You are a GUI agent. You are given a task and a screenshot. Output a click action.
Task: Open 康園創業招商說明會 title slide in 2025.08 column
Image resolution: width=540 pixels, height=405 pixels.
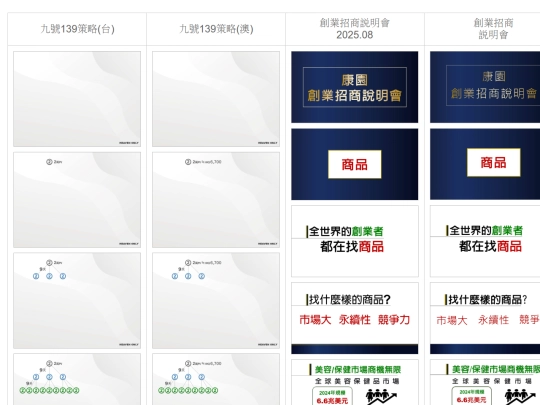tap(355, 87)
